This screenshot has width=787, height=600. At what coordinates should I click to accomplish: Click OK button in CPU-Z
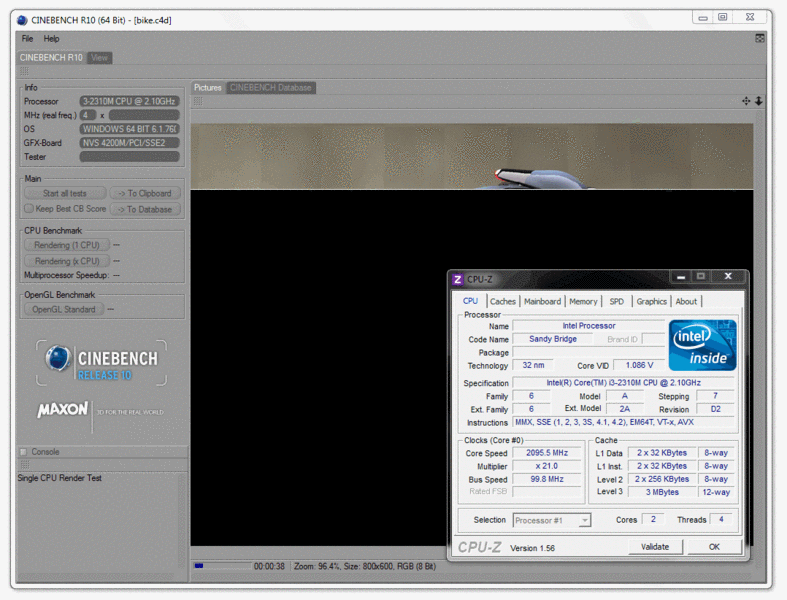tap(714, 547)
